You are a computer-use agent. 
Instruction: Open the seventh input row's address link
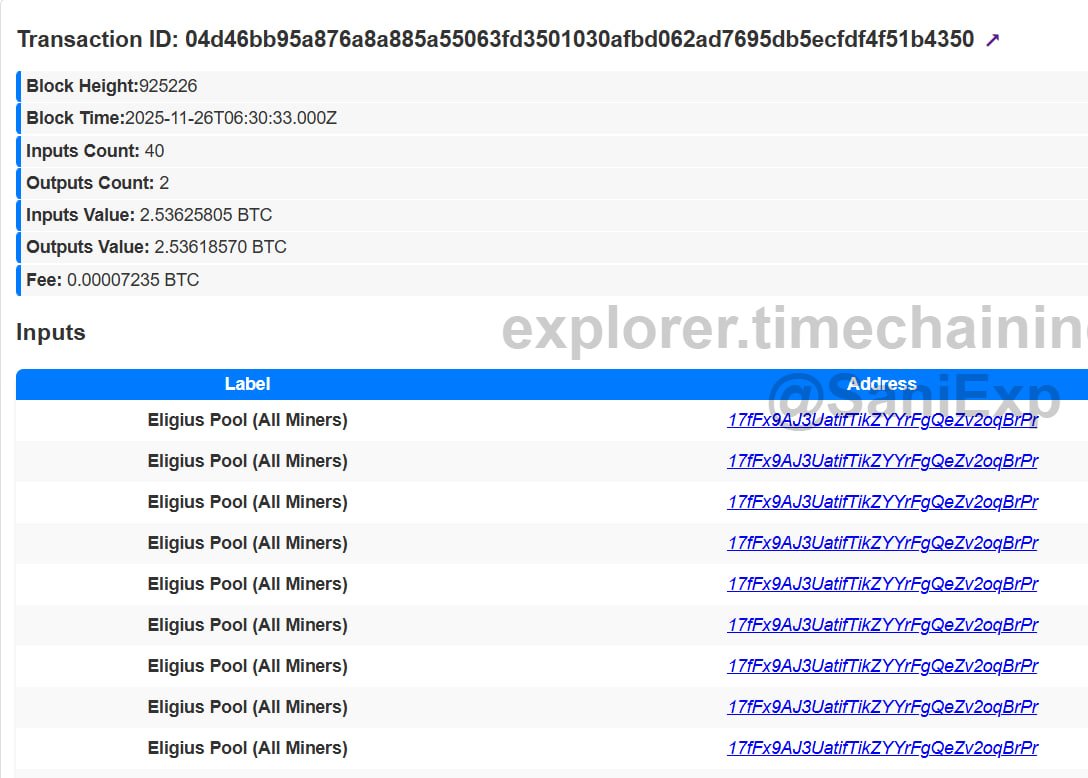(883, 666)
